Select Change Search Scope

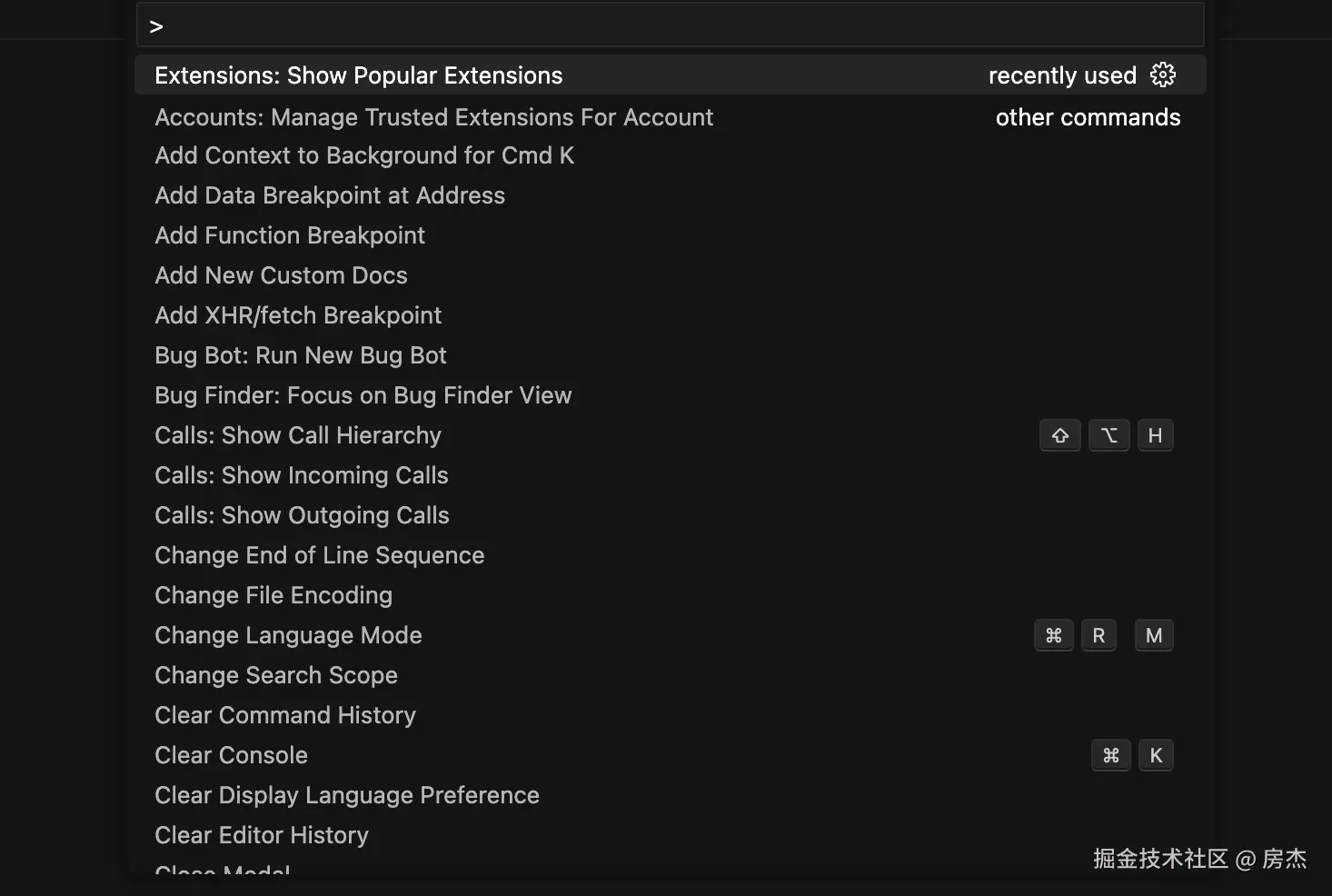pos(276,675)
